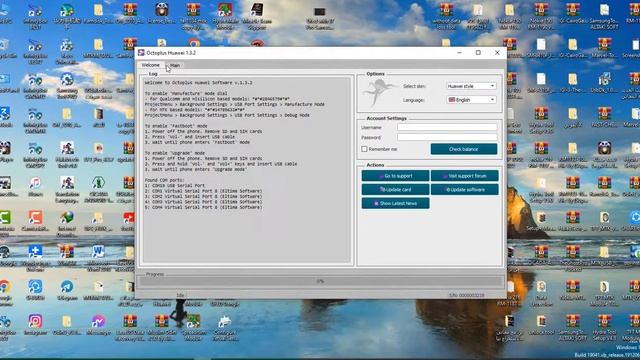Viewport: 640px width, 360px height.
Task: Click the Go to support button
Action: [x=395, y=176]
